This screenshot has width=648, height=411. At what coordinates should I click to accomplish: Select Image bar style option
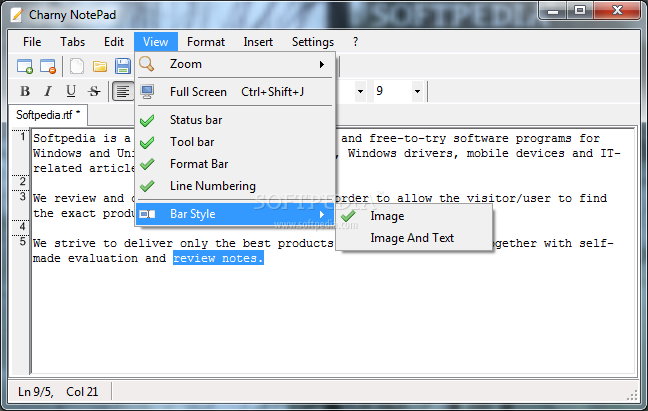[414, 216]
